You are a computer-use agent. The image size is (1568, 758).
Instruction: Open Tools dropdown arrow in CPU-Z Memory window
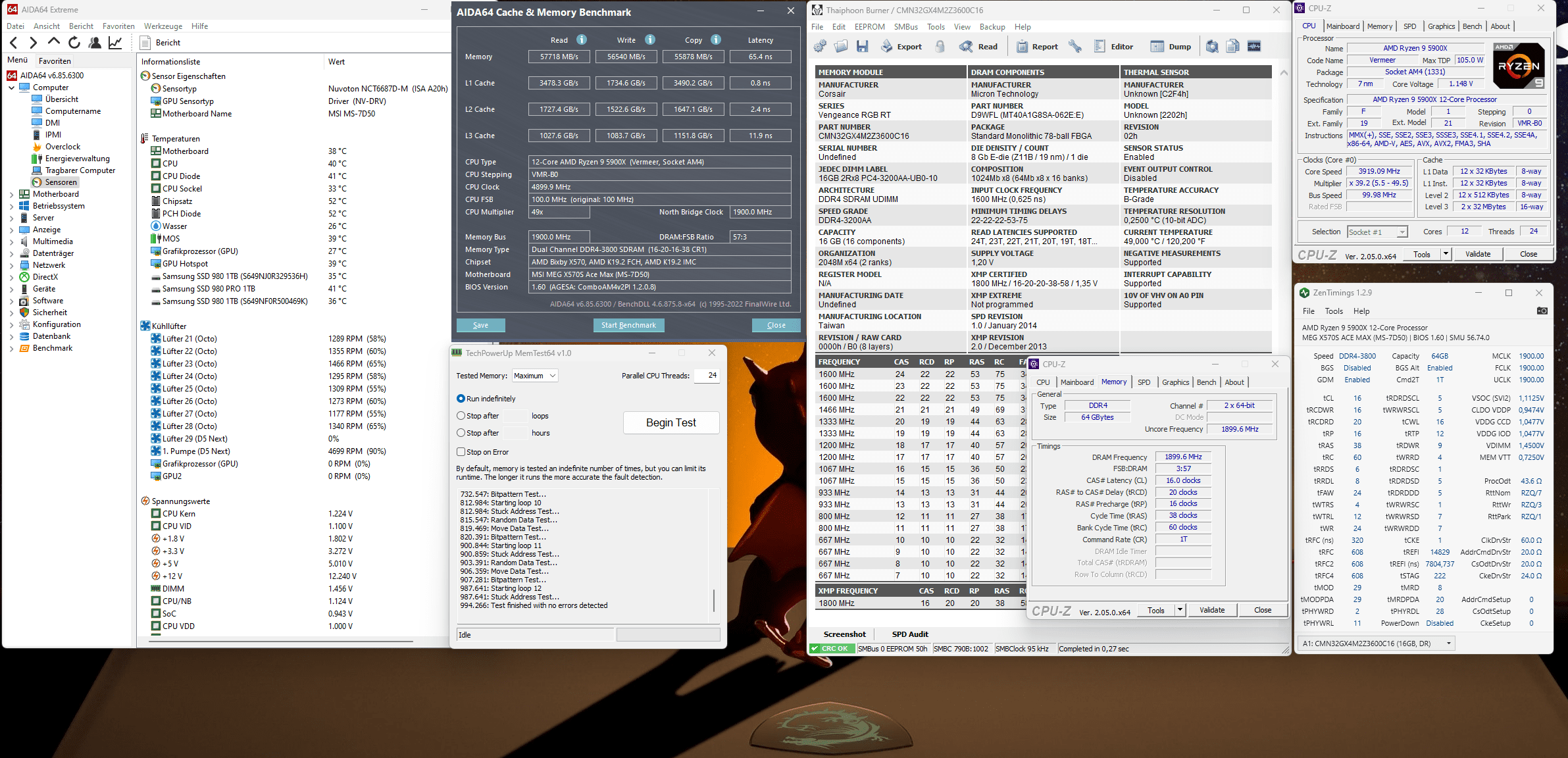coord(1180,610)
